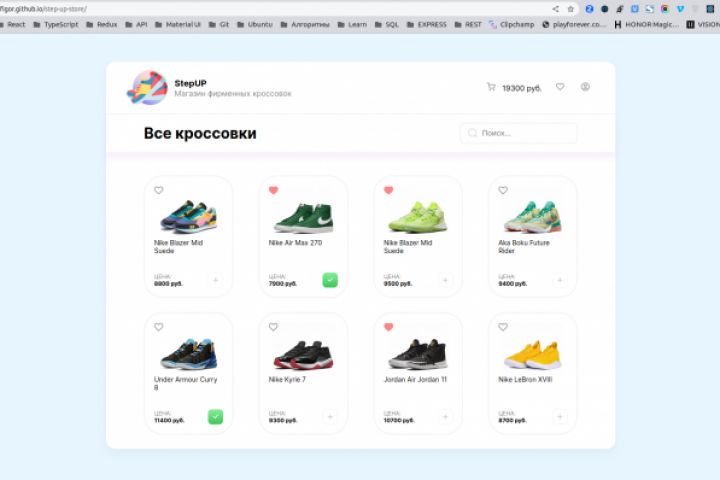This screenshot has width=720, height=480.
Task: Click the browser address bar URL
Action: tap(44, 9)
